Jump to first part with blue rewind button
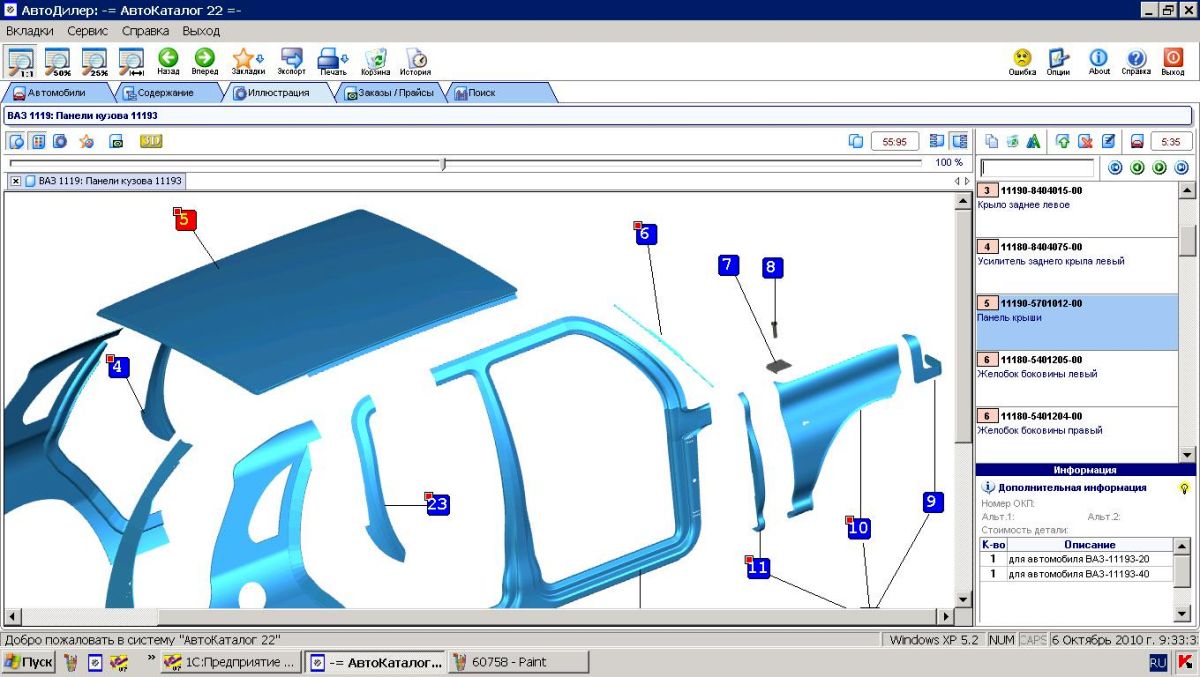Screen dimensions: 1200x677 1115,168
